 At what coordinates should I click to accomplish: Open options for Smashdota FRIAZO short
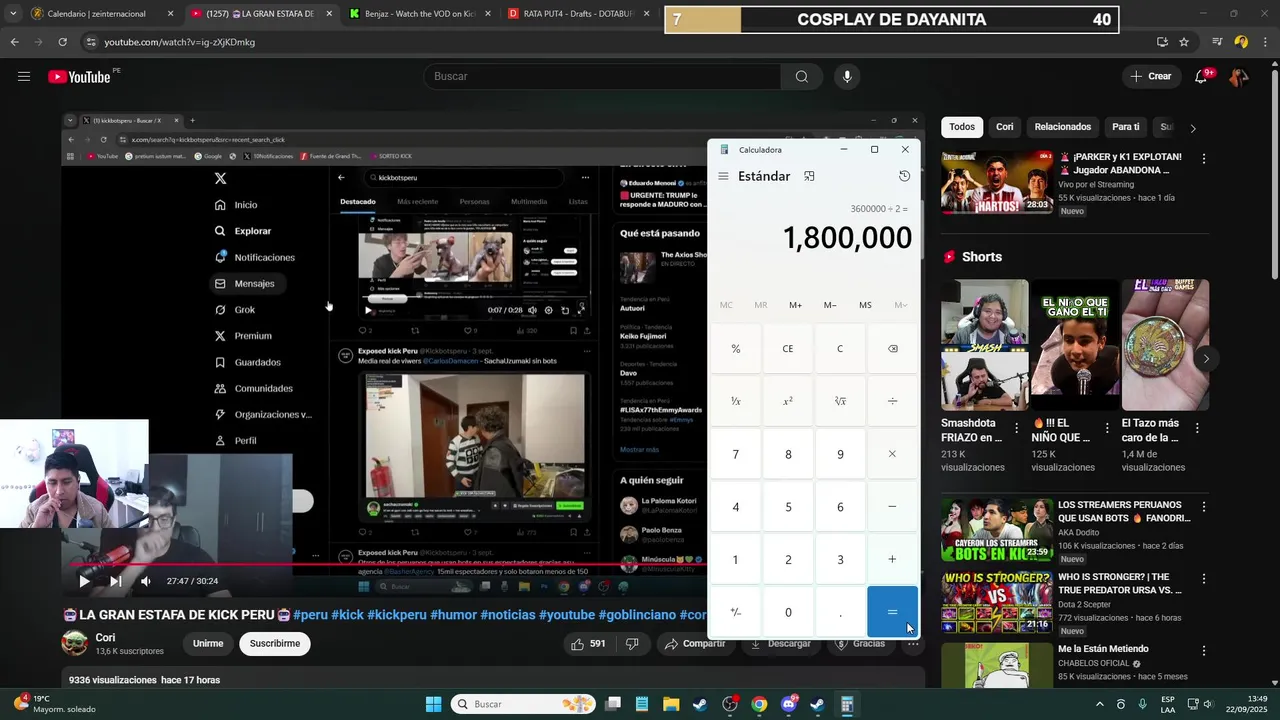1017,428
